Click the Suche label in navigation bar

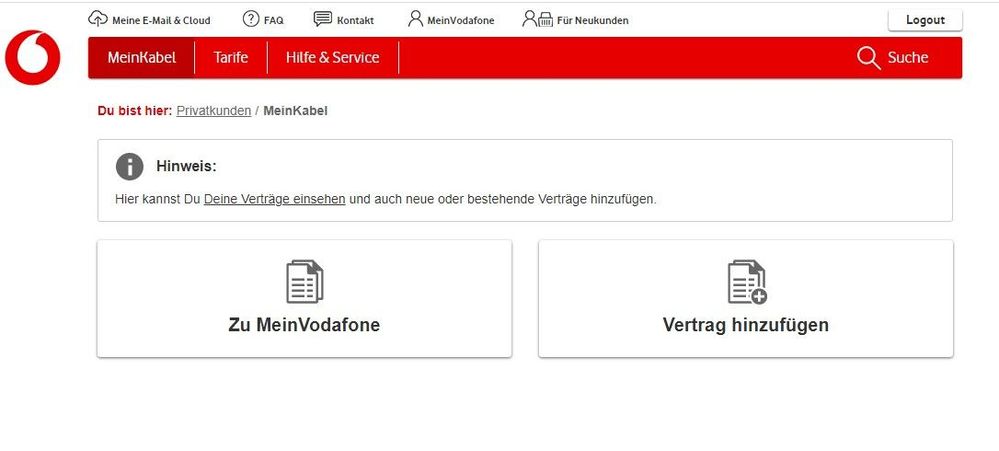click(908, 57)
